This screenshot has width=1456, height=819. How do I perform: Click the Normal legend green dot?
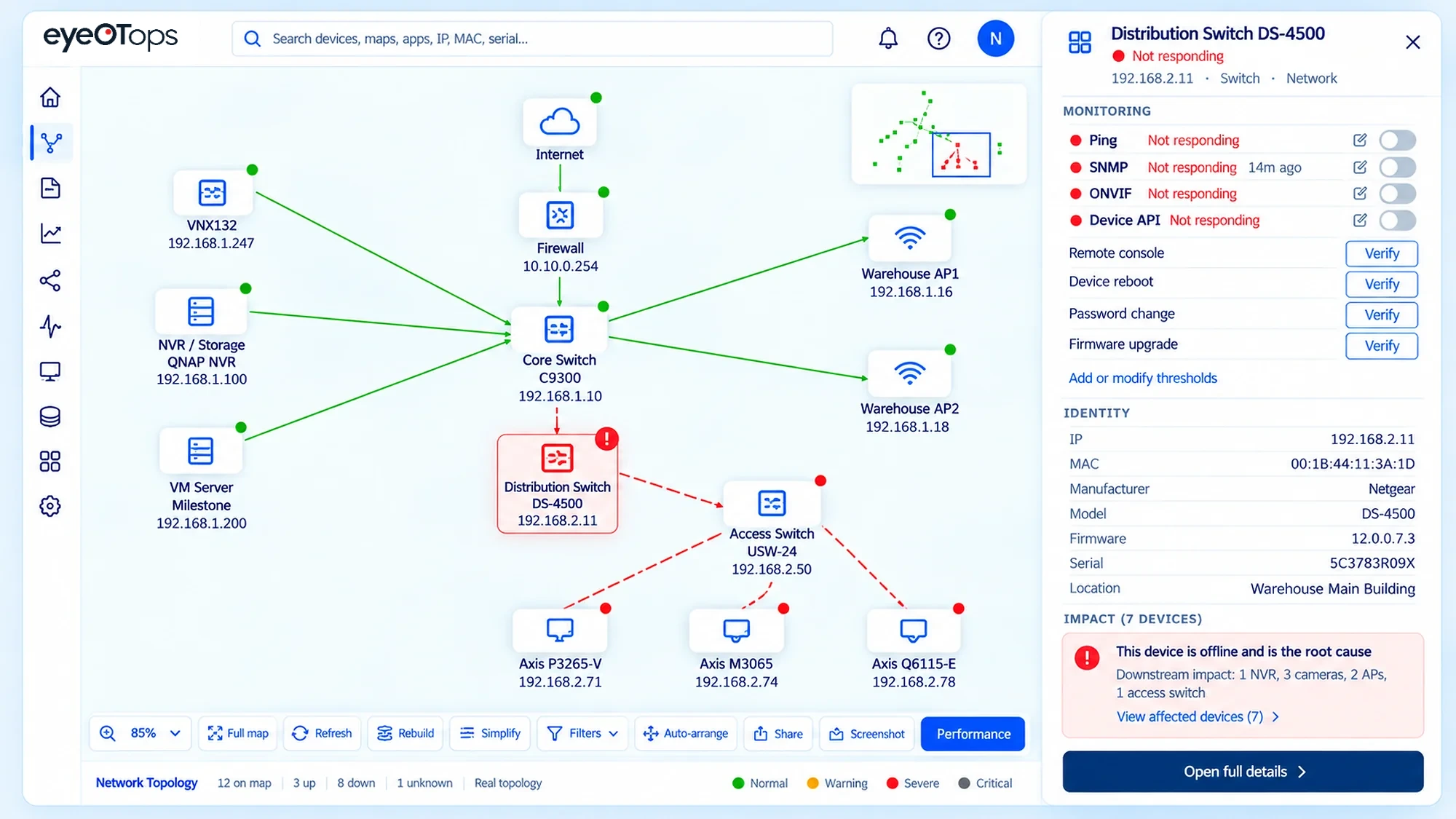point(738,783)
